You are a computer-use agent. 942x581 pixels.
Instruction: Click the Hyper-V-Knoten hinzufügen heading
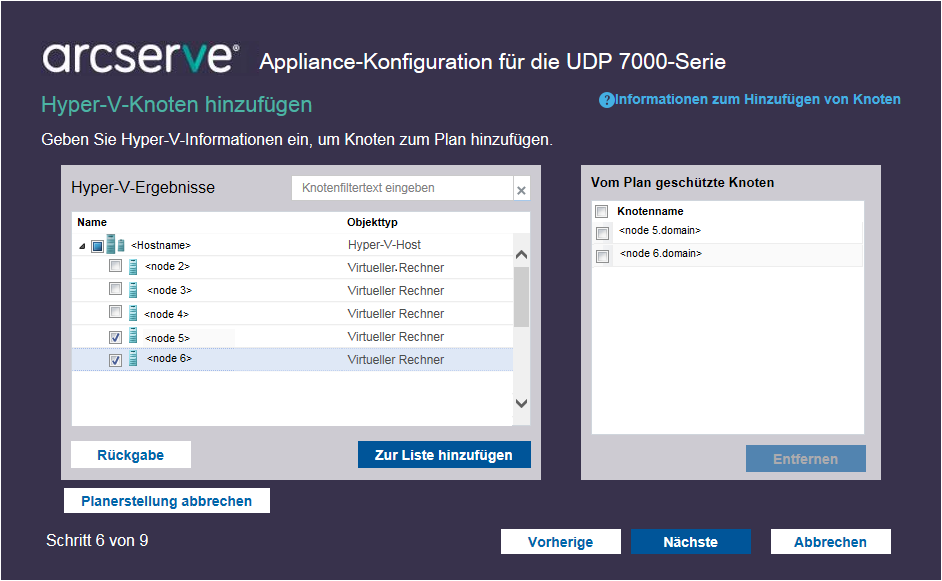(177, 105)
